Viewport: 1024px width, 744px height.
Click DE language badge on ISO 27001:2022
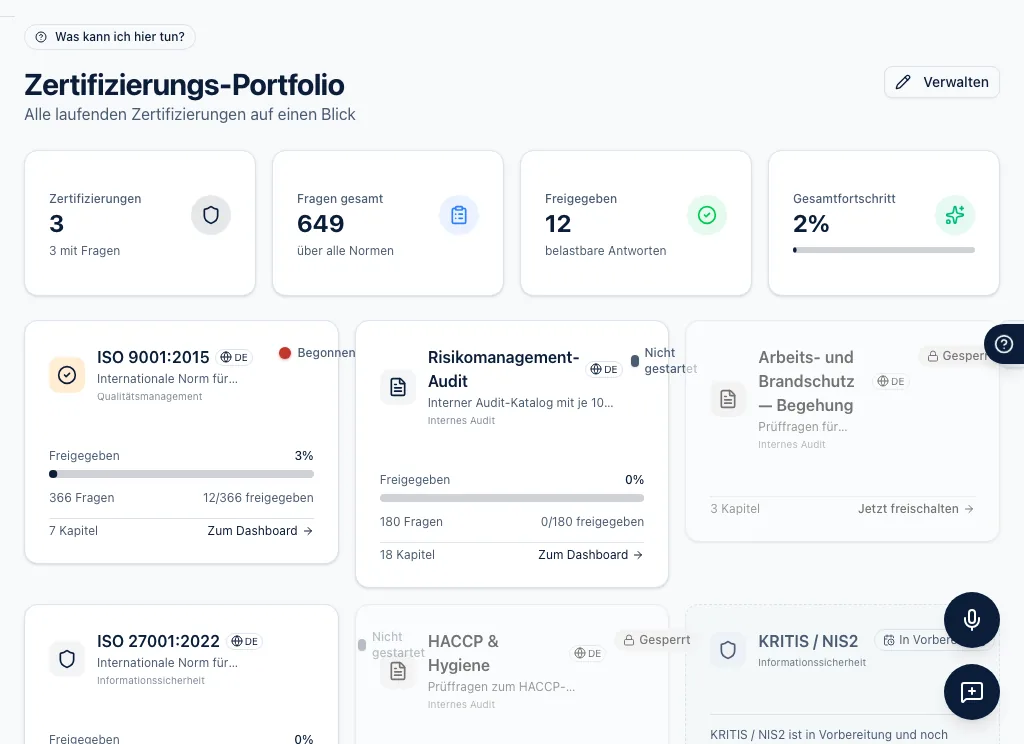tap(244, 641)
